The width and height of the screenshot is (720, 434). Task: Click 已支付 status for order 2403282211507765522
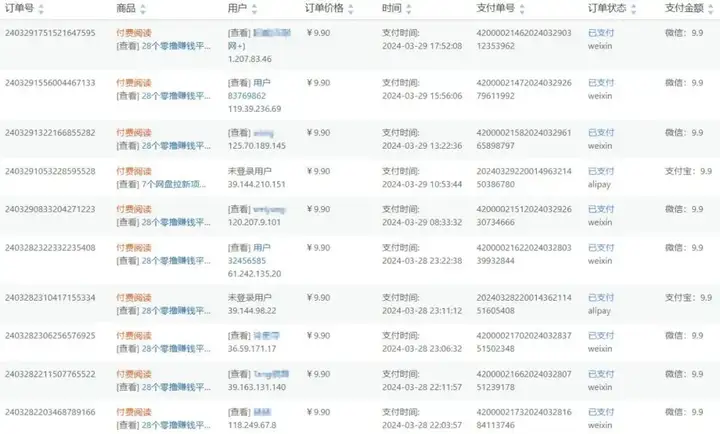point(601,374)
